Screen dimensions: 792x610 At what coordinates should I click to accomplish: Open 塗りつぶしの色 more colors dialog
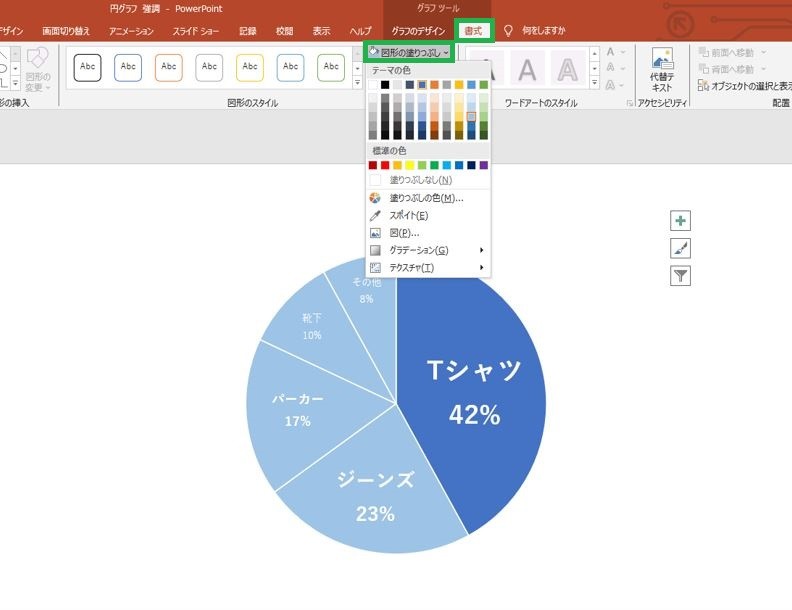pyautogui.click(x=428, y=198)
